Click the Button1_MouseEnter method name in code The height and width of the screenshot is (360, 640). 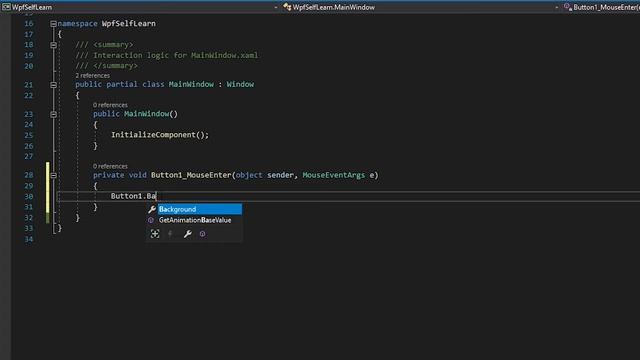coord(191,175)
